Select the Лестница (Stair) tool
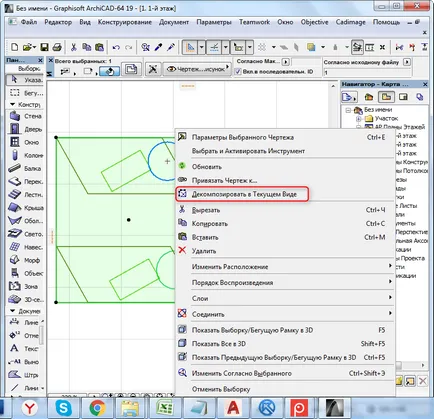The image size is (434, 419). point(25,195)
